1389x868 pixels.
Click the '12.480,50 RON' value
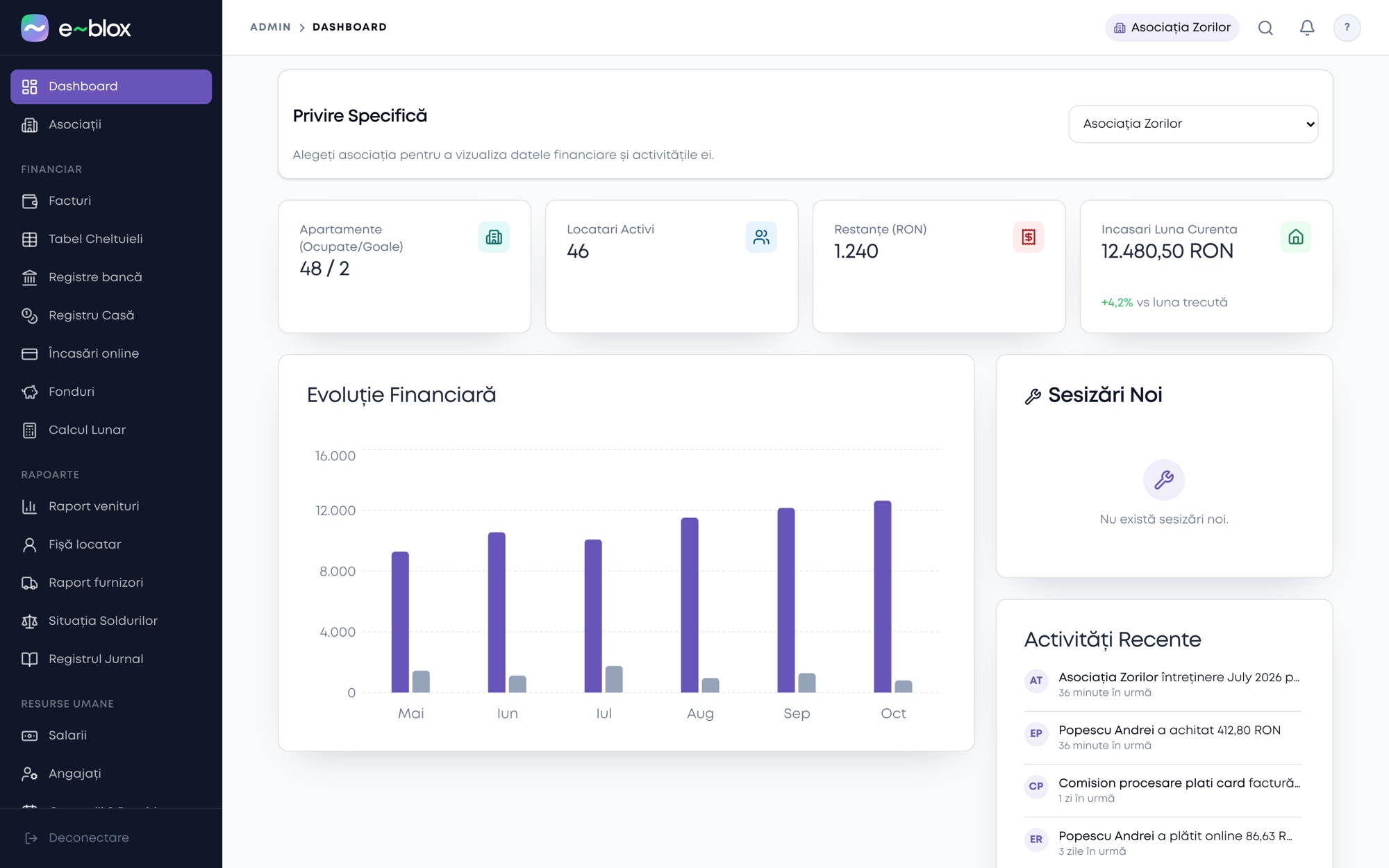(x=1167, y=251)
